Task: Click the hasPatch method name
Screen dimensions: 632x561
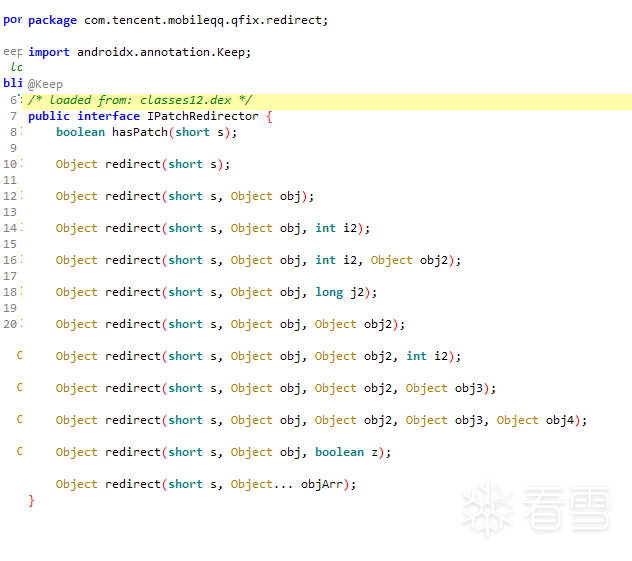Action: (x=139, y=132)
